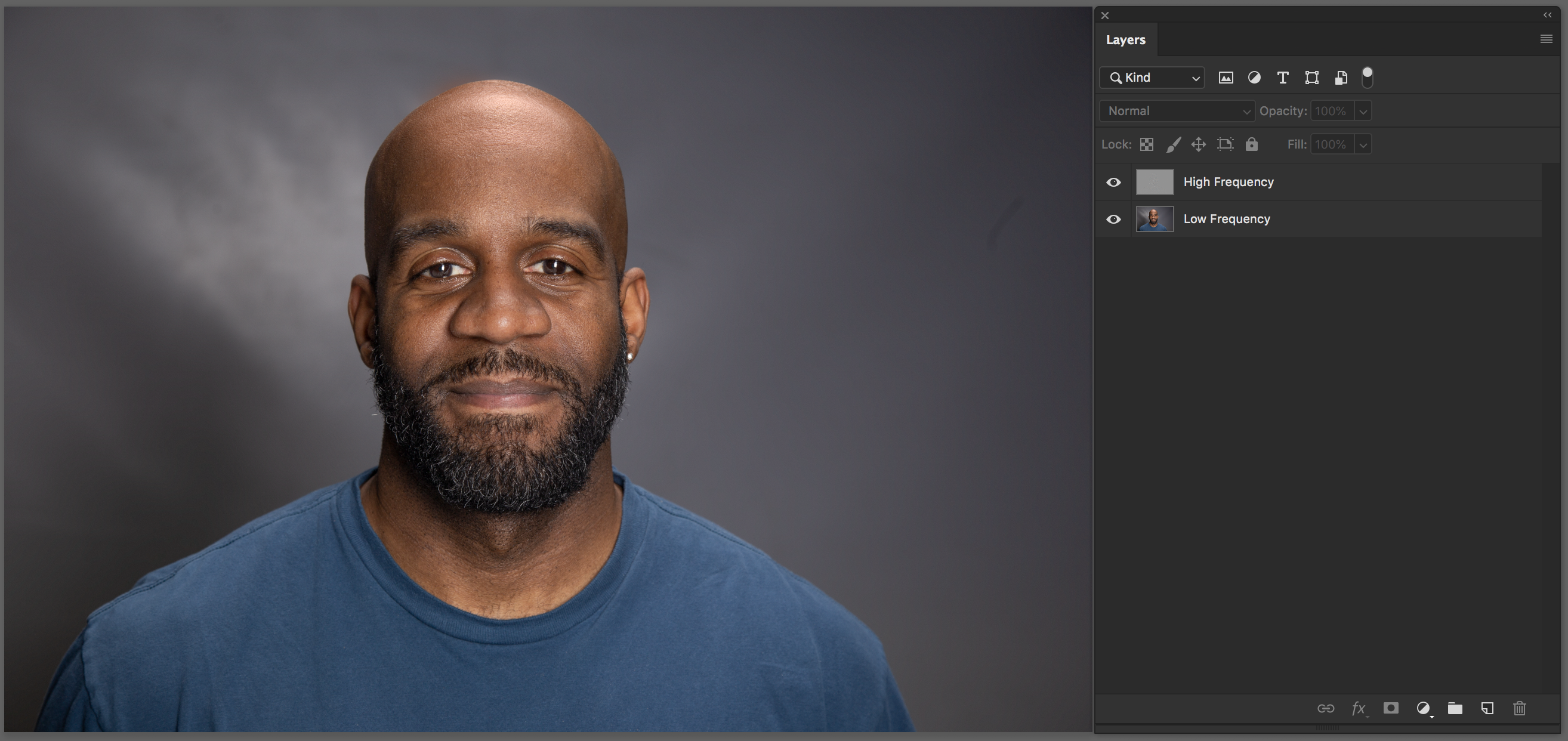
Task: Click the lock image pixels brush icon
Action: click(x=1173, y=145)
